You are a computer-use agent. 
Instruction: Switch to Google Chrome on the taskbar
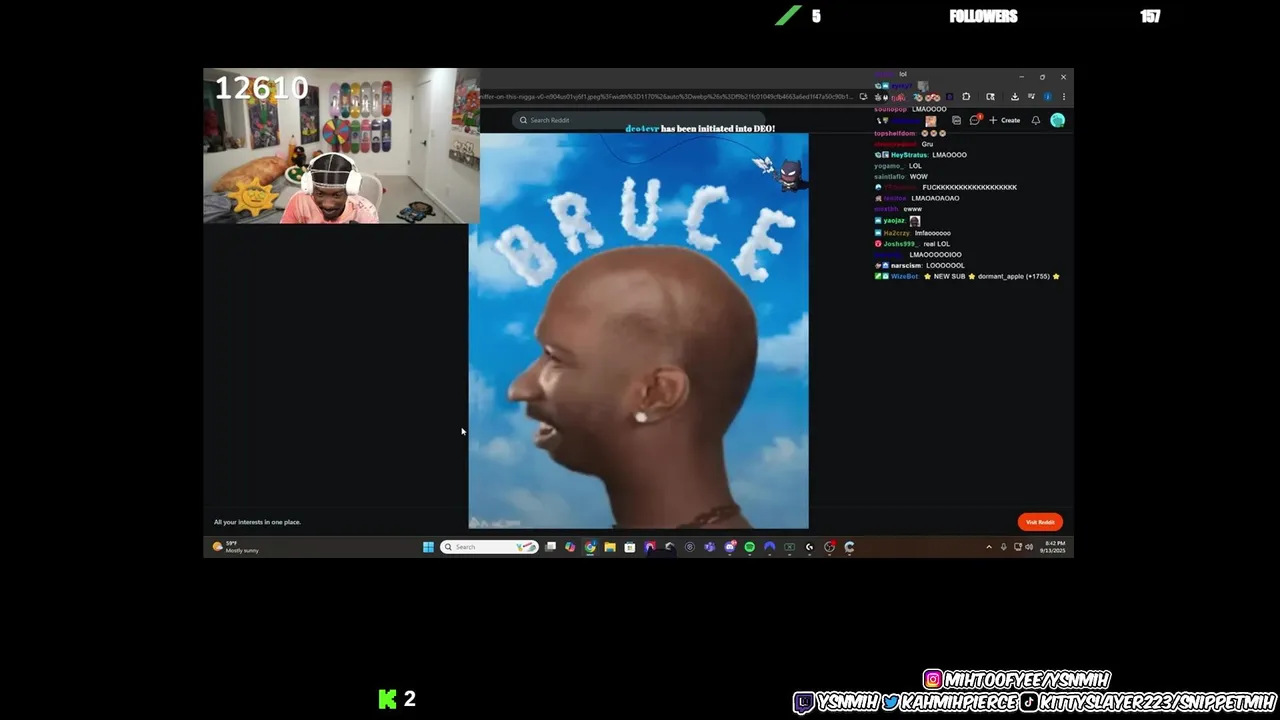tap(590, 547)
